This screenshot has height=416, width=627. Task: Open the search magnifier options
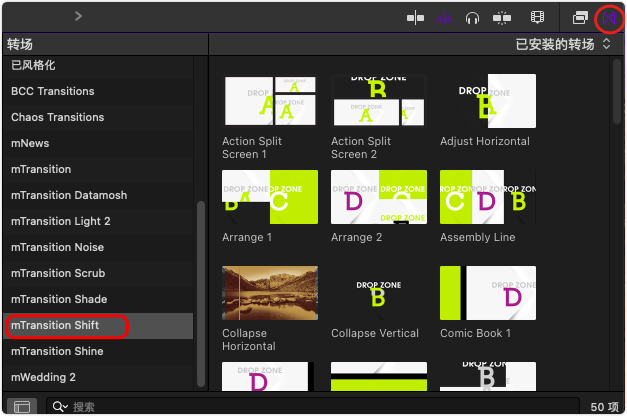[x=60, y=407]
